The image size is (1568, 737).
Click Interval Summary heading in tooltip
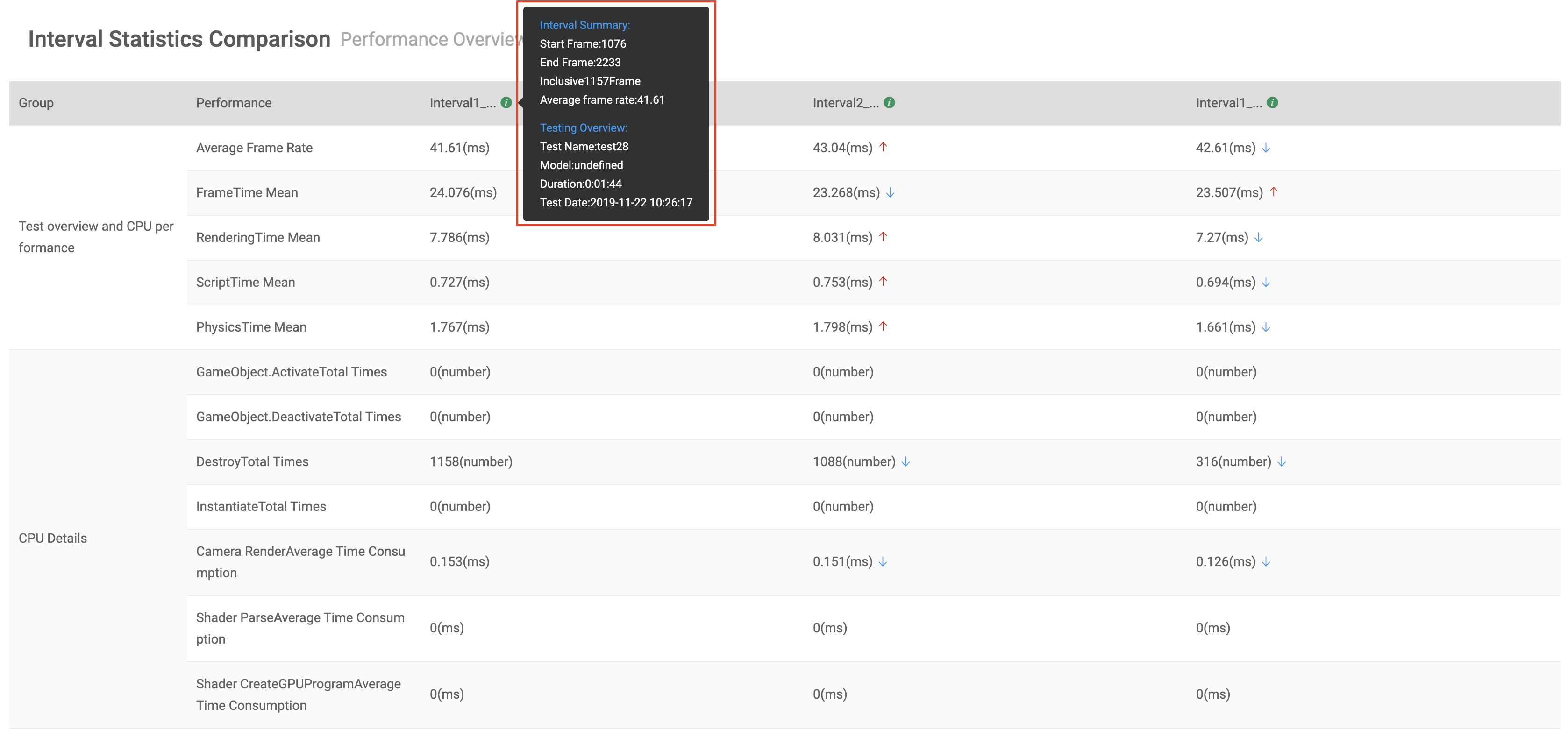coord(584,25)
